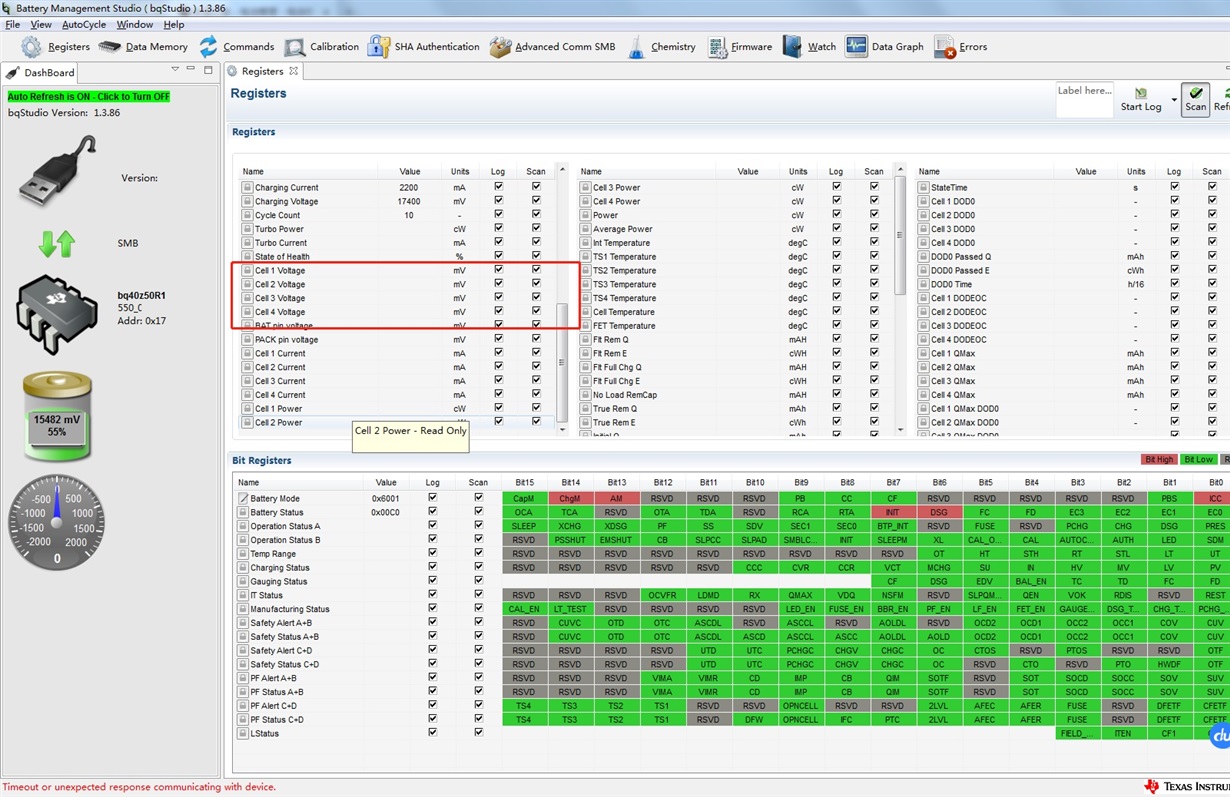Click the CAL_EN bit of Manufacturing Status
Viewport: 1230px width, 797px height.
524,609
